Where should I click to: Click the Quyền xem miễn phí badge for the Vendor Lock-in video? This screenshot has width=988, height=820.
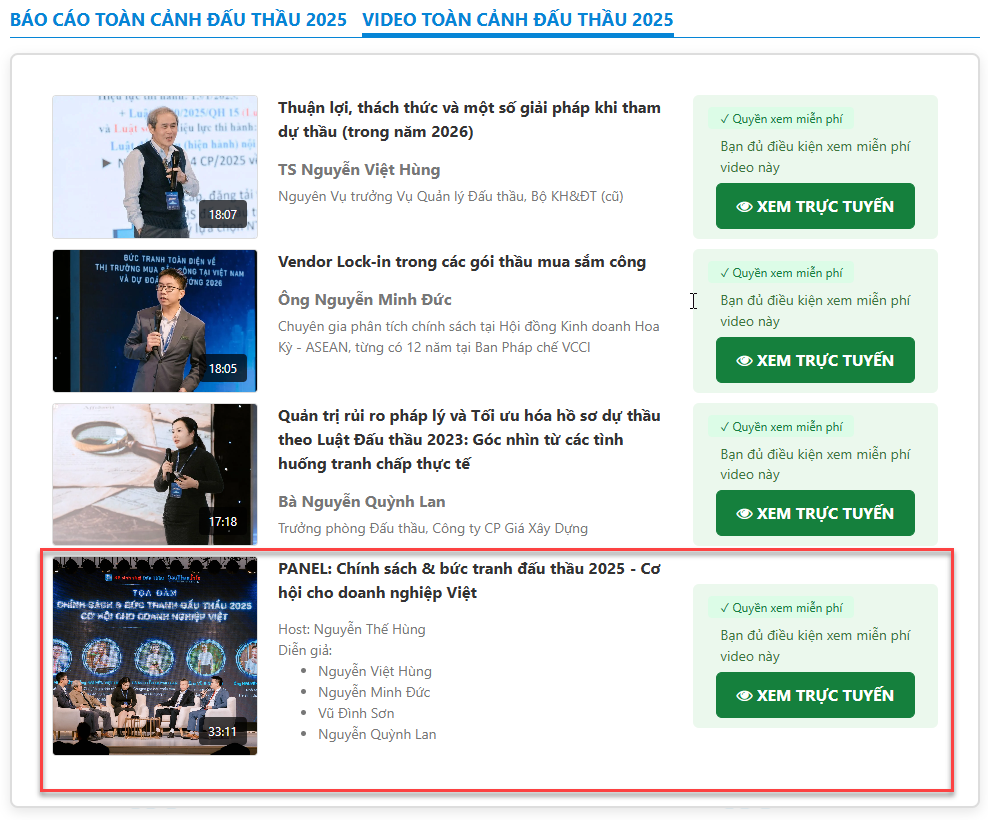pyautogui.click(x=780, y=273)
